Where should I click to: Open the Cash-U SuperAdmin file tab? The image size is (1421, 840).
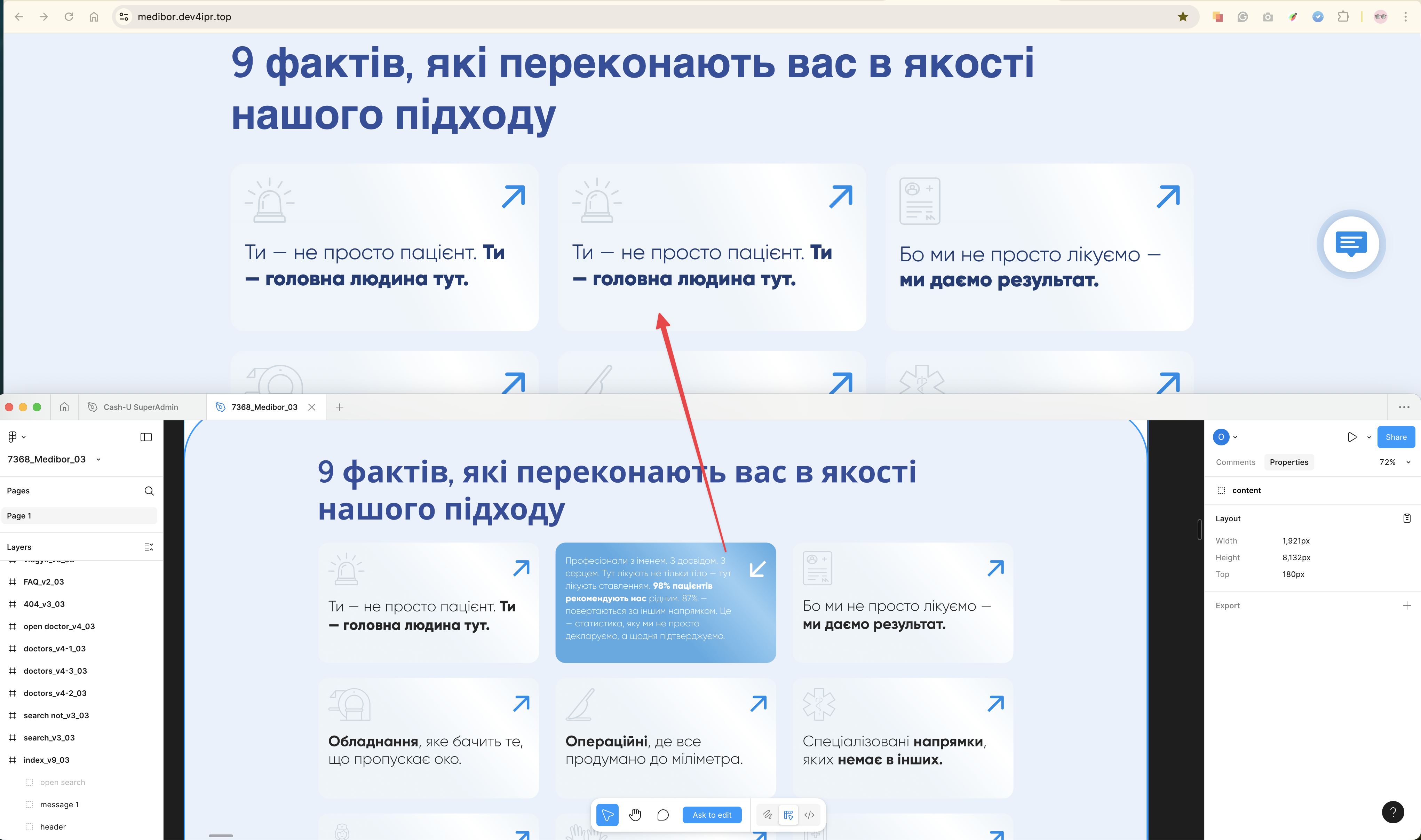pos(140,407)
